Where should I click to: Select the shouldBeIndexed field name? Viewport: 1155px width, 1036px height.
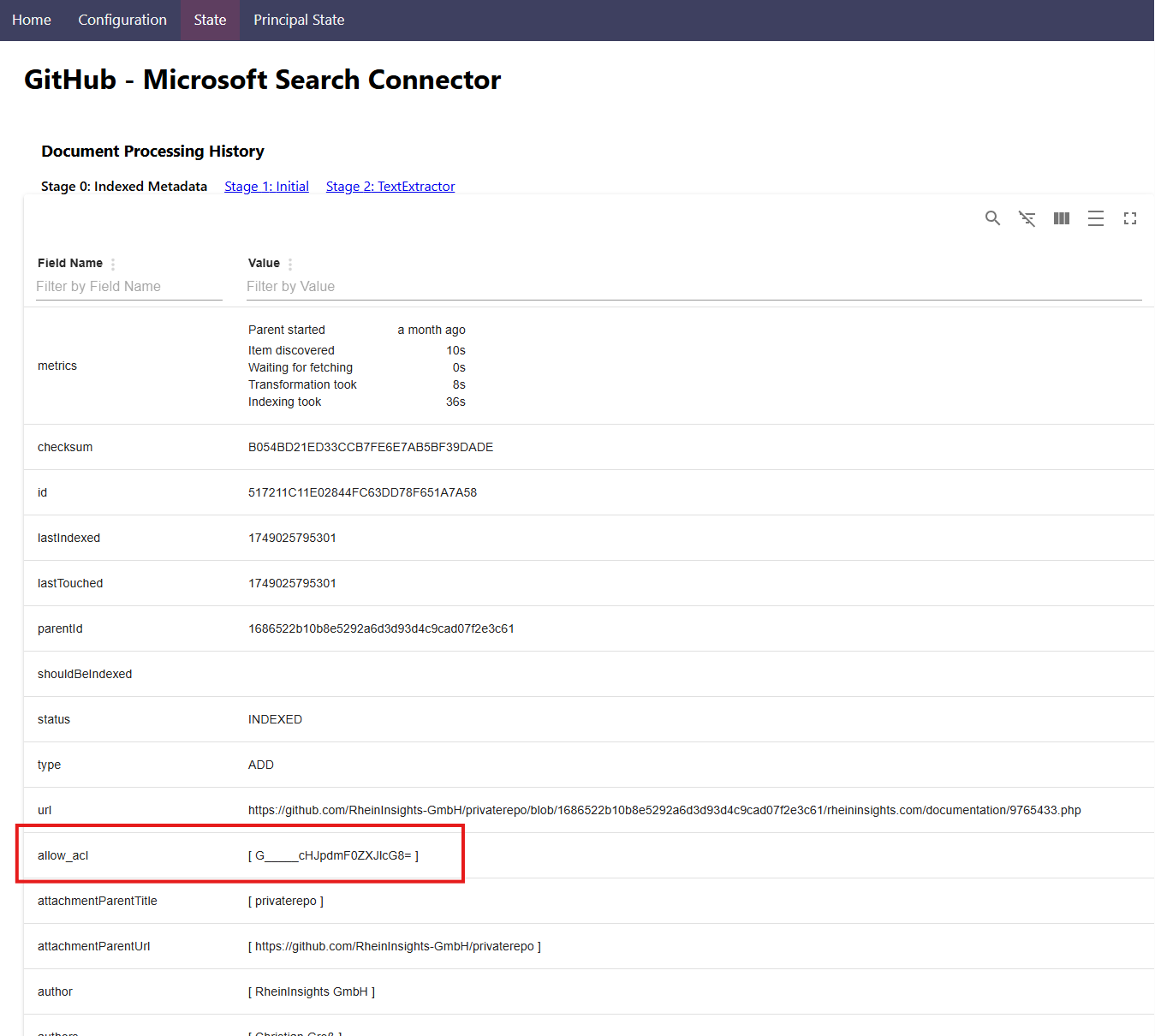pyautogui.click(x=85, y=674)
